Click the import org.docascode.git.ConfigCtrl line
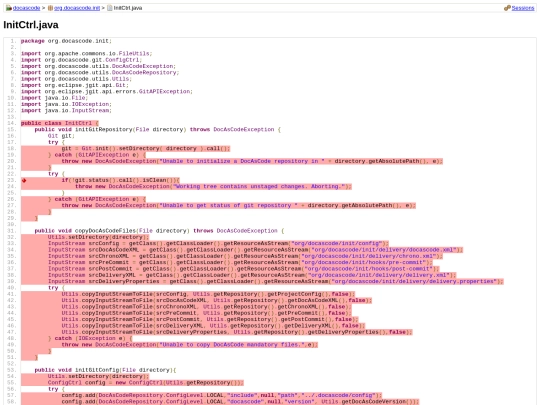Screen dimensions: 540x405 point(81,60)
